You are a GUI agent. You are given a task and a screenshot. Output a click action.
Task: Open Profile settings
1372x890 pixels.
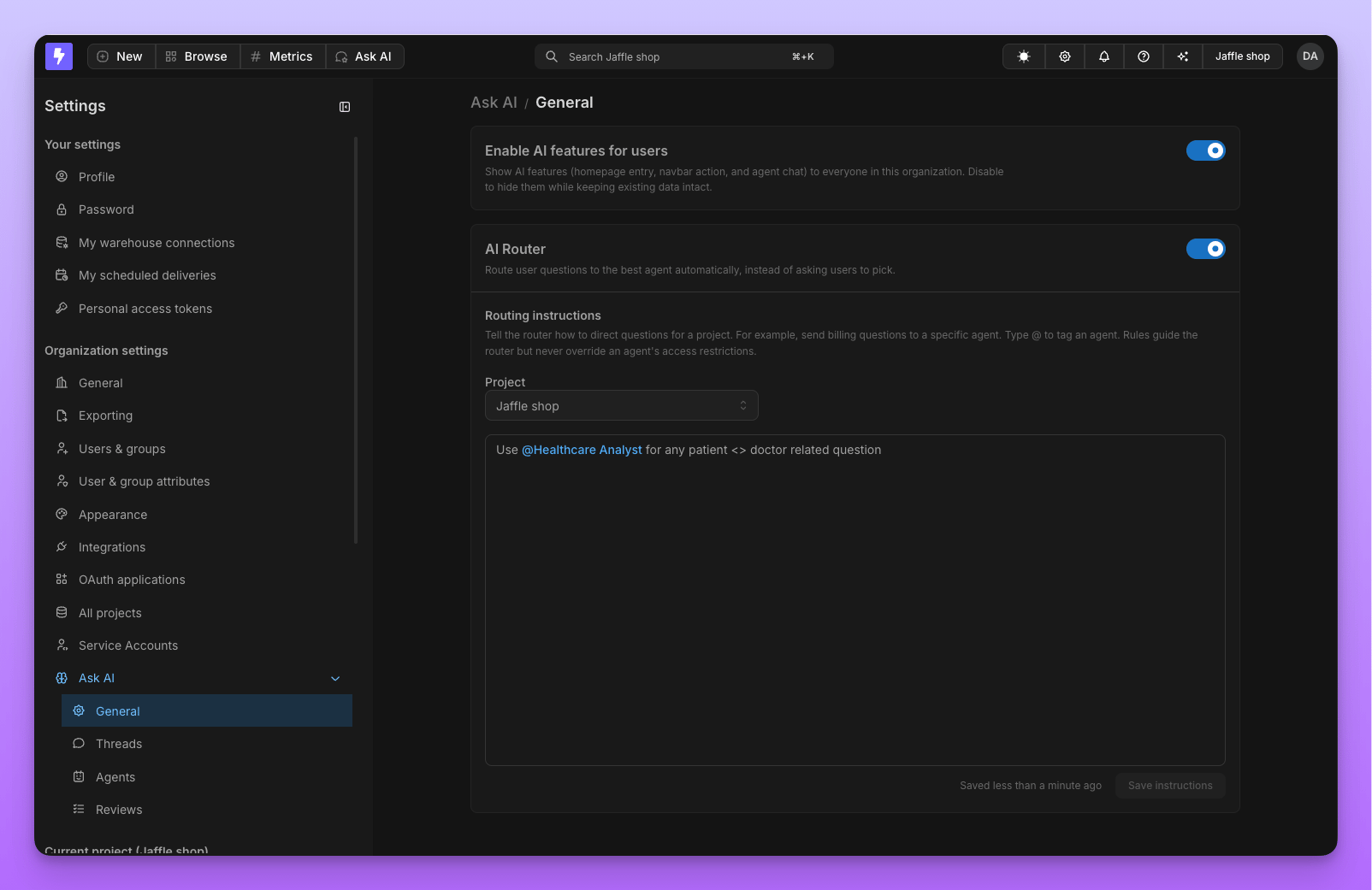[198, 177]
